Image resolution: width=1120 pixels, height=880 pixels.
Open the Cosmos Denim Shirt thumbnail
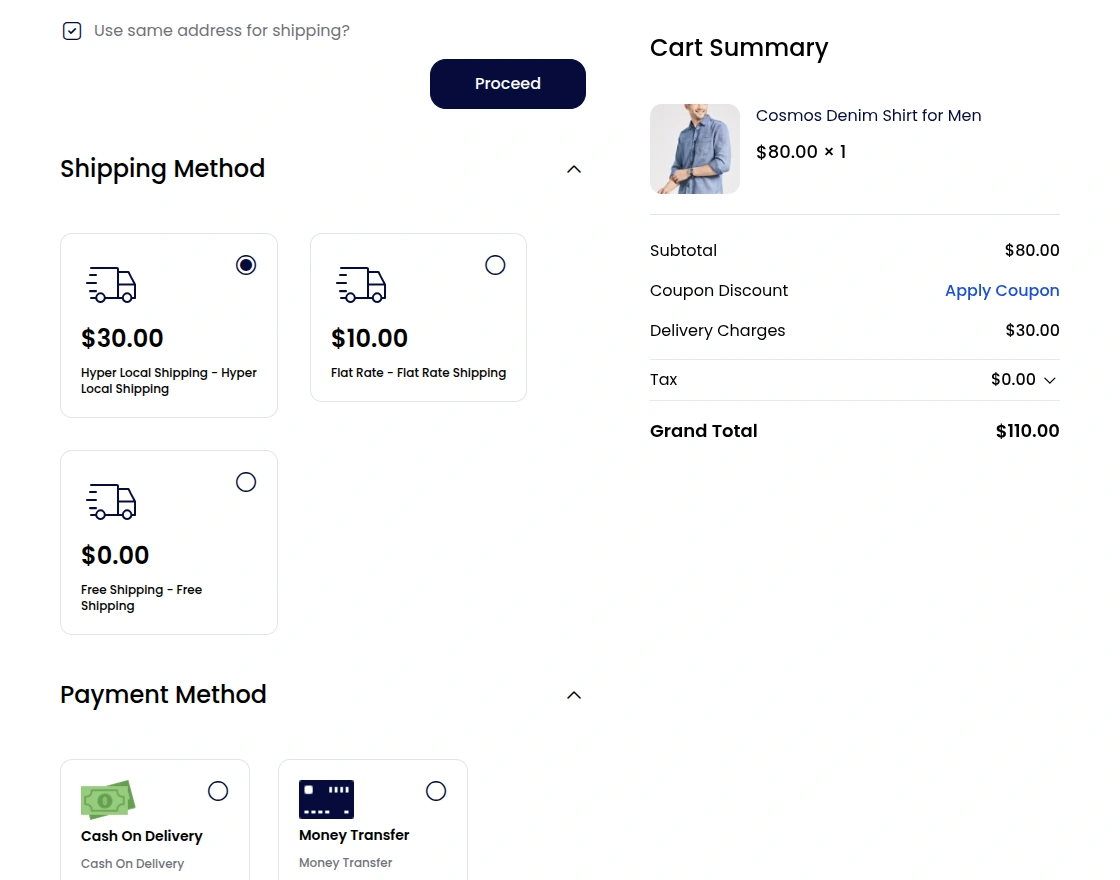(695, 149)
